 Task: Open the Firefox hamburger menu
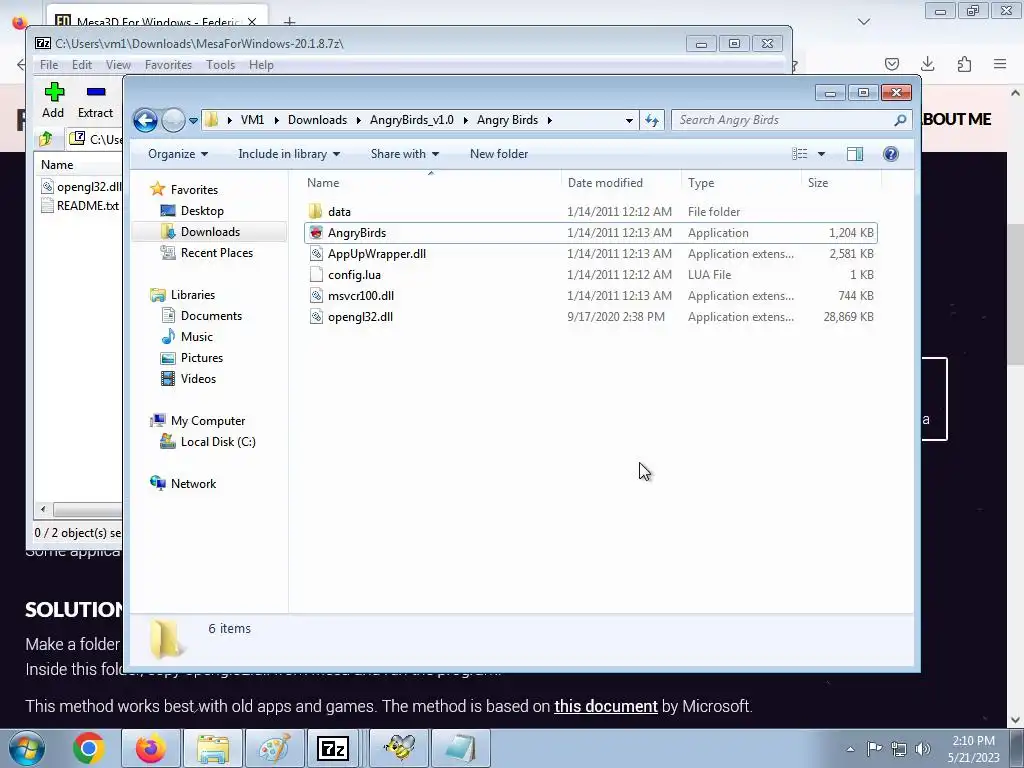click(1000, 64)
